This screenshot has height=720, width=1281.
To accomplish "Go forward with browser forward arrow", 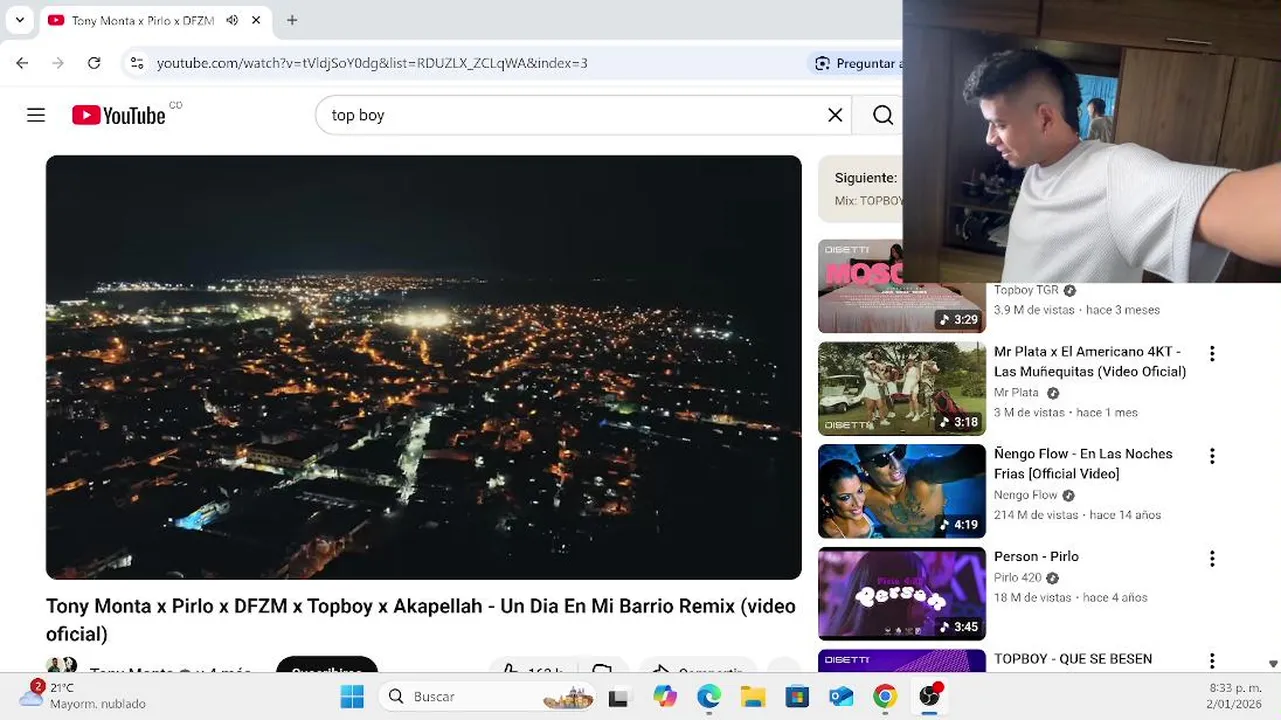I will pyautogui.click(x=58, y=63).
